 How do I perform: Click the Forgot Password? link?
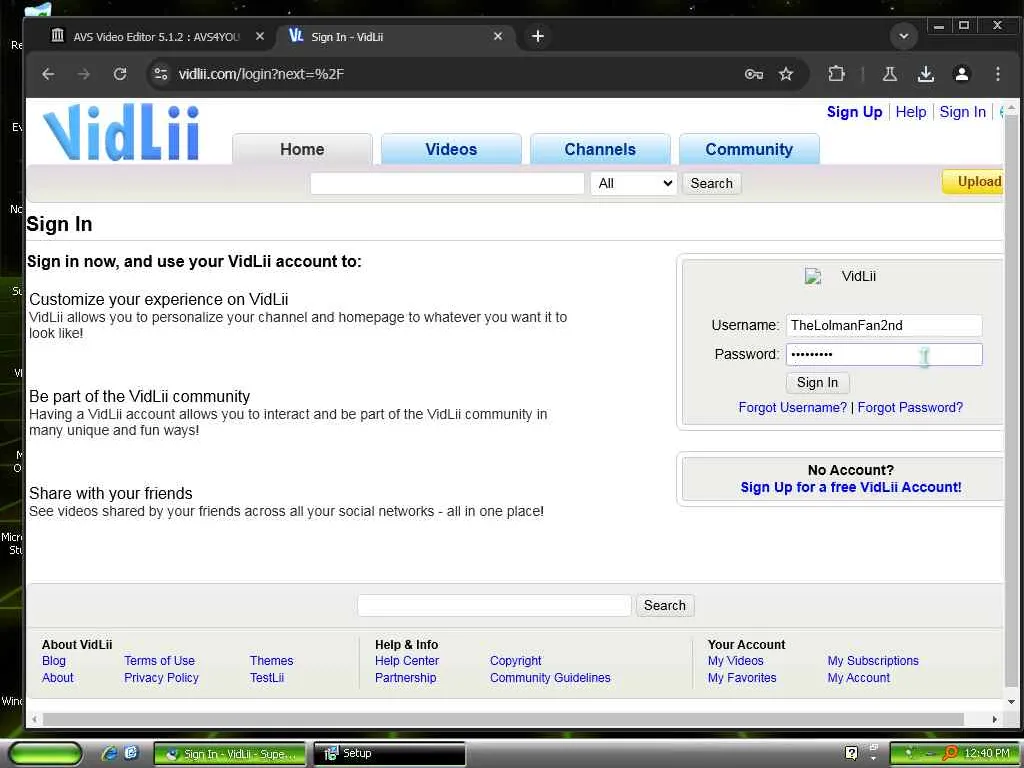[910, 408]
